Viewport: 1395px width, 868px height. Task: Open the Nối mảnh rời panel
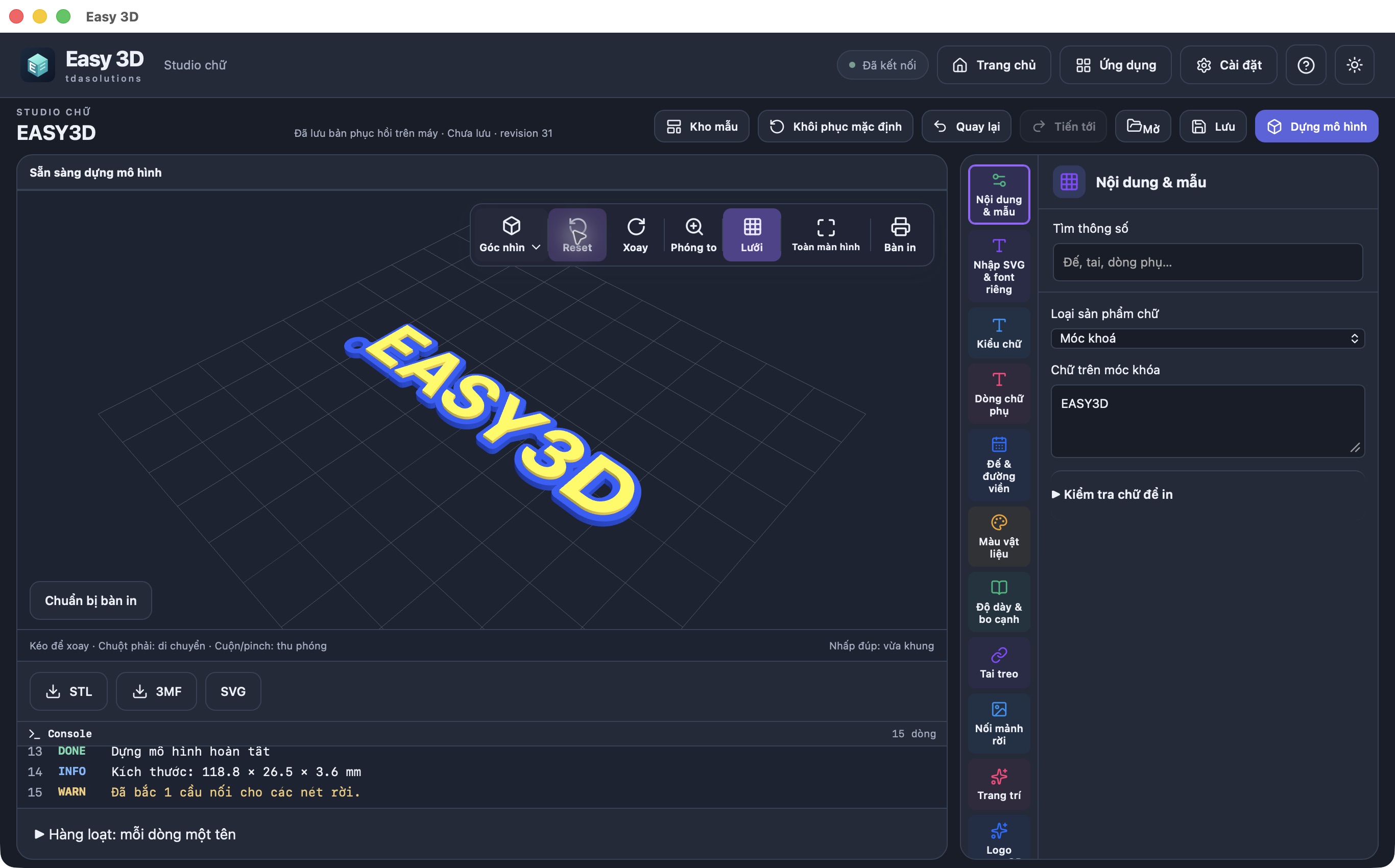pyautogui.click(x=999, y=724)
